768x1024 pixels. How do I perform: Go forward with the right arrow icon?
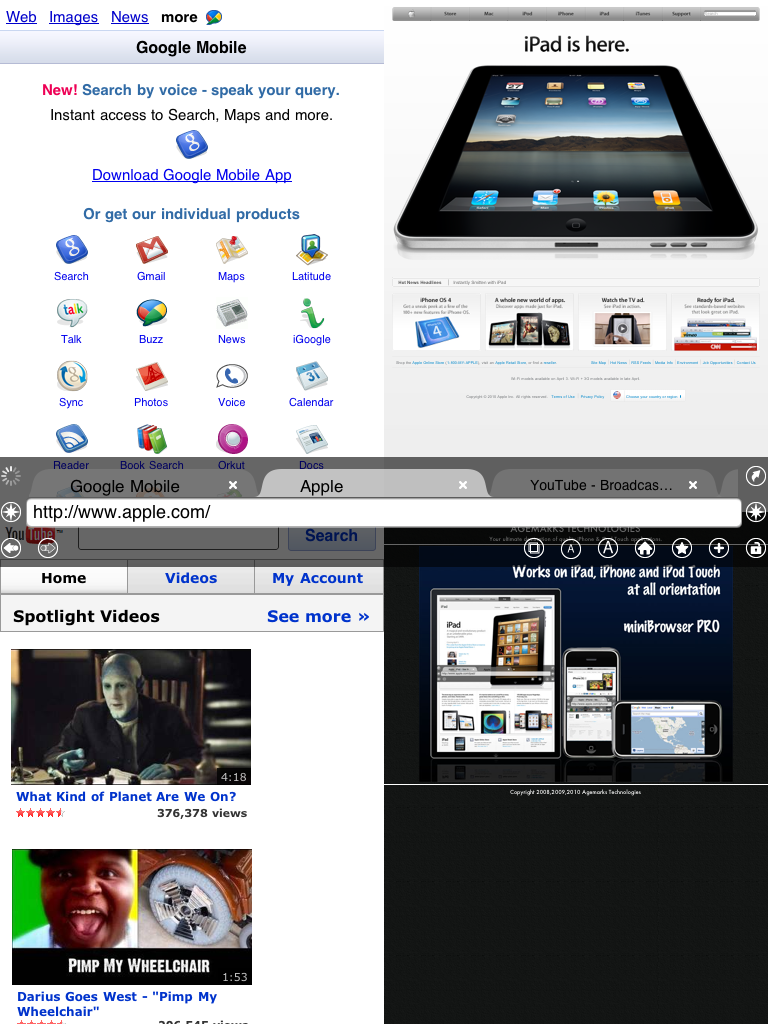48,548
